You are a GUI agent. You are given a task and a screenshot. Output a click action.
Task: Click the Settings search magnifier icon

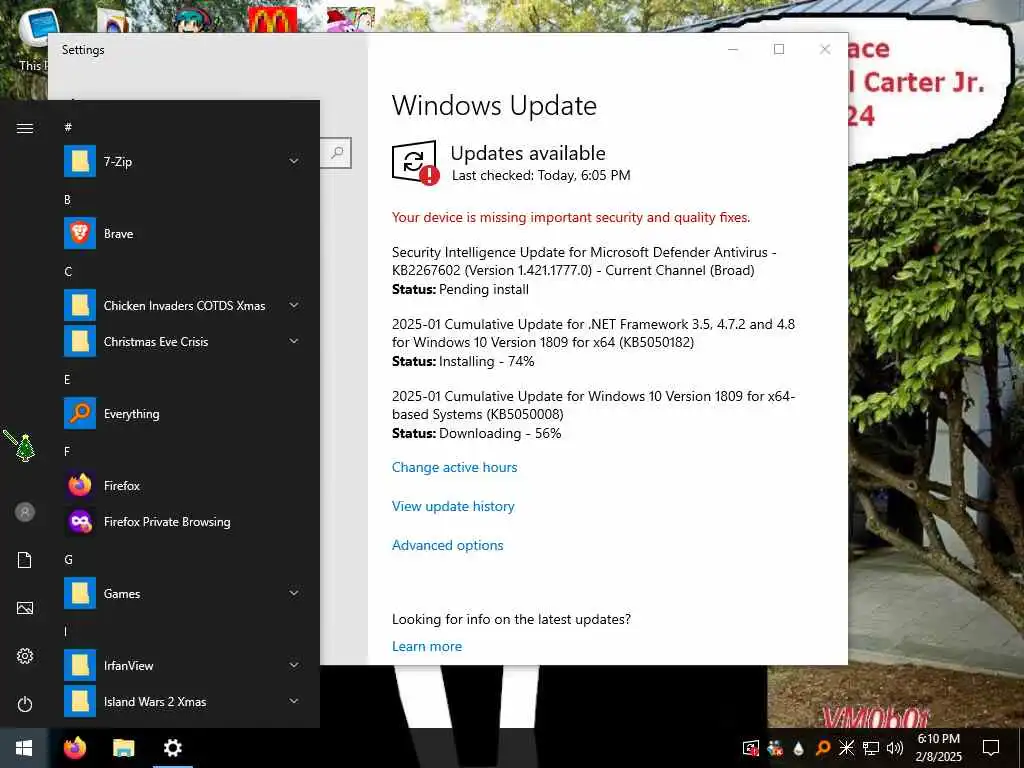coord(337,153)
